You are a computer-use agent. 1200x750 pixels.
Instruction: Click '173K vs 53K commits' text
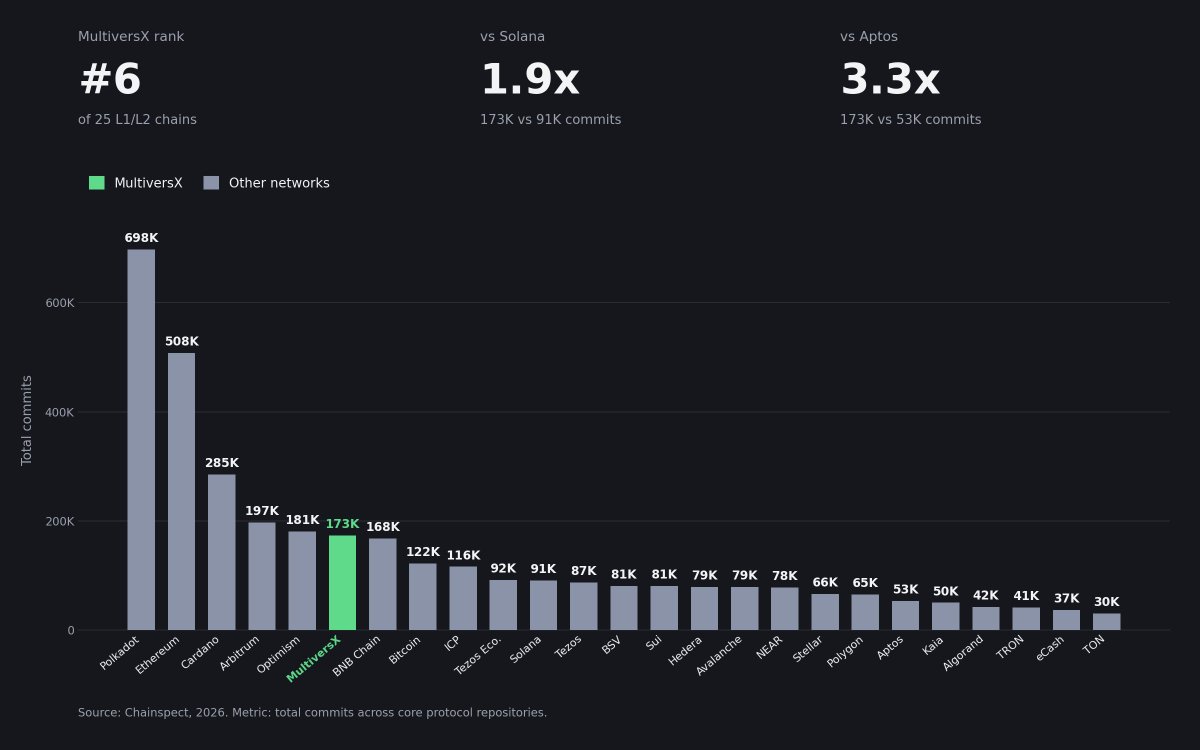point(910,120)
